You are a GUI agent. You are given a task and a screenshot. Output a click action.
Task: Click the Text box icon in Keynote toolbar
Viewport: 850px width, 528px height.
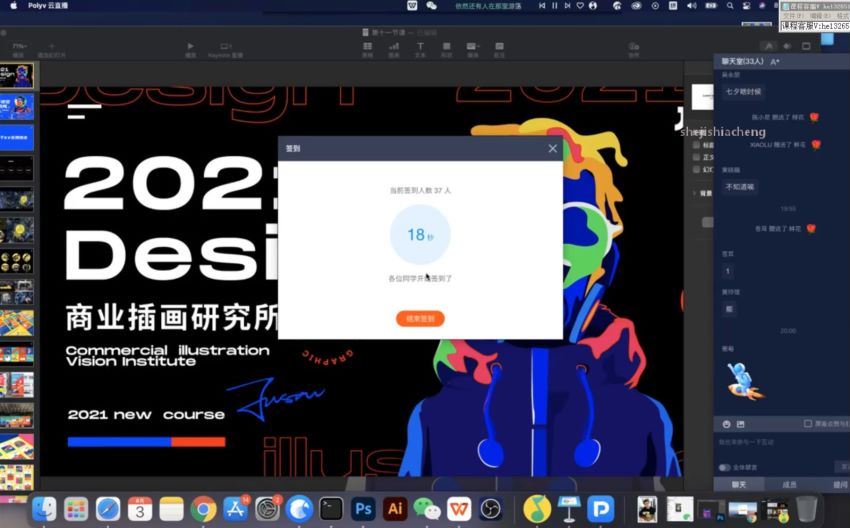pos(420,47)
